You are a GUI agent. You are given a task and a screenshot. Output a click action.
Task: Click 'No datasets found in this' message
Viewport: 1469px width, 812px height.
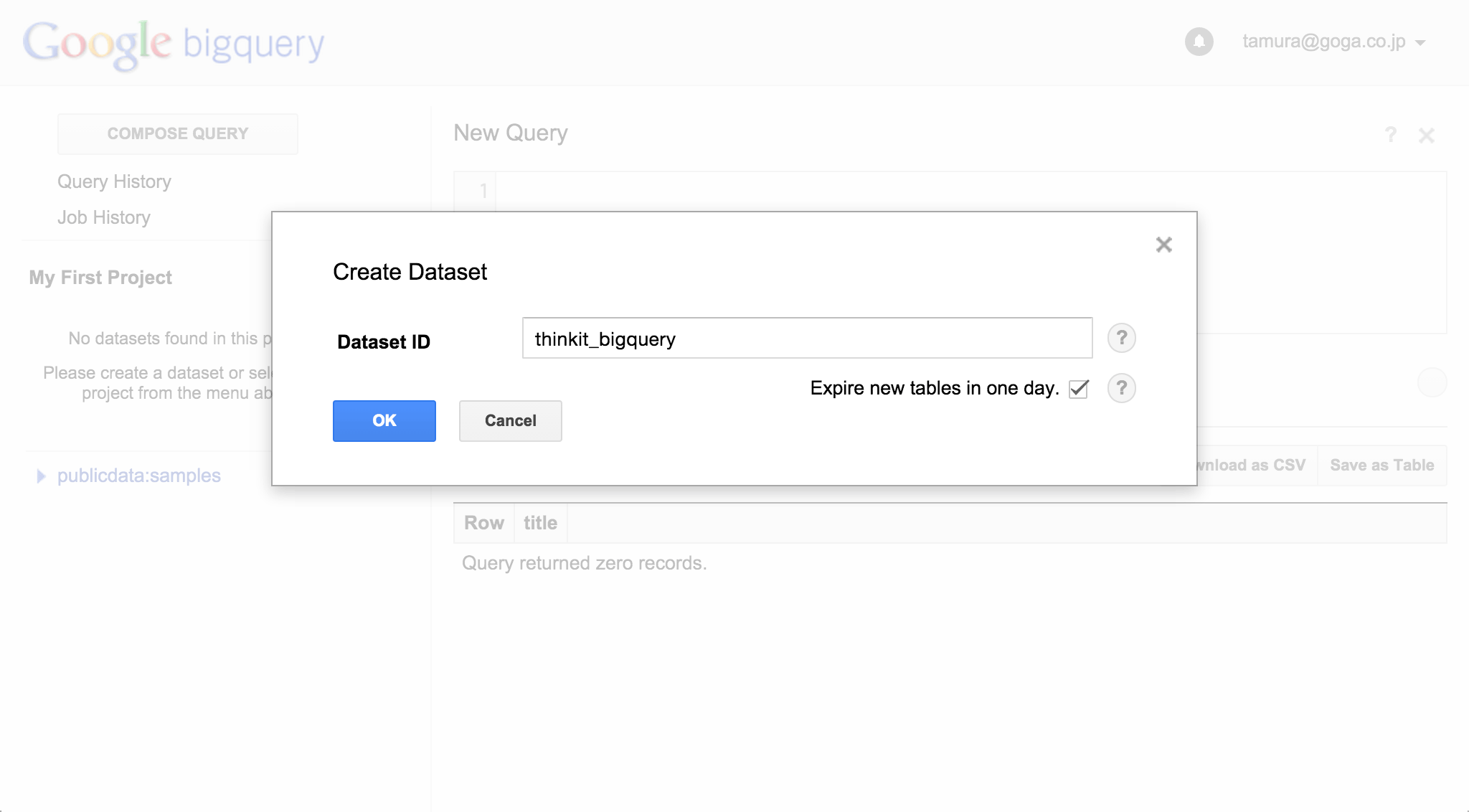170,339
